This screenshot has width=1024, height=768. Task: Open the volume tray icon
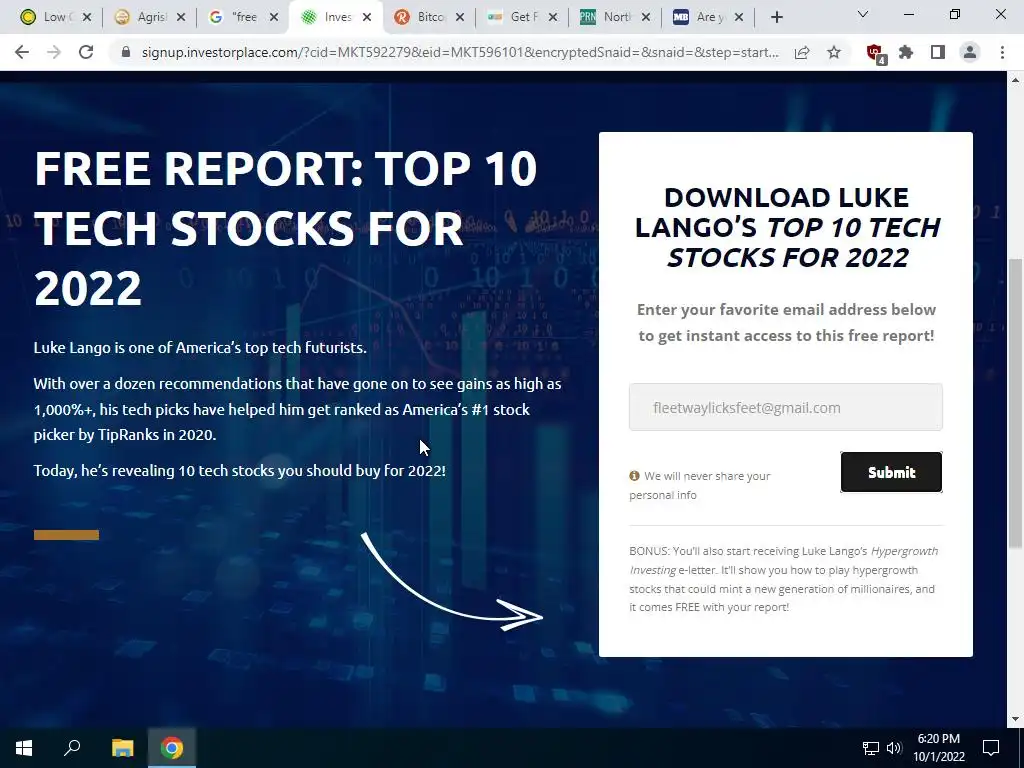click(x=894, y=748)
